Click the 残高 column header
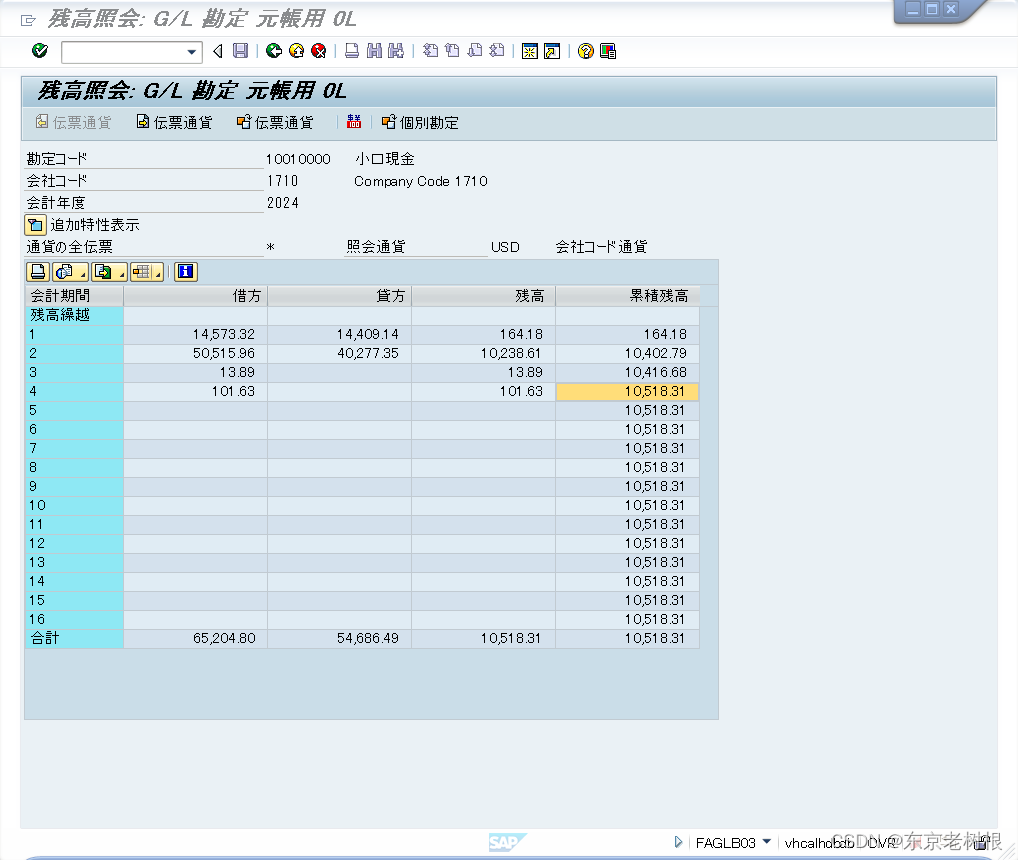Screen dimensions: 1018x860 point(484,296)
